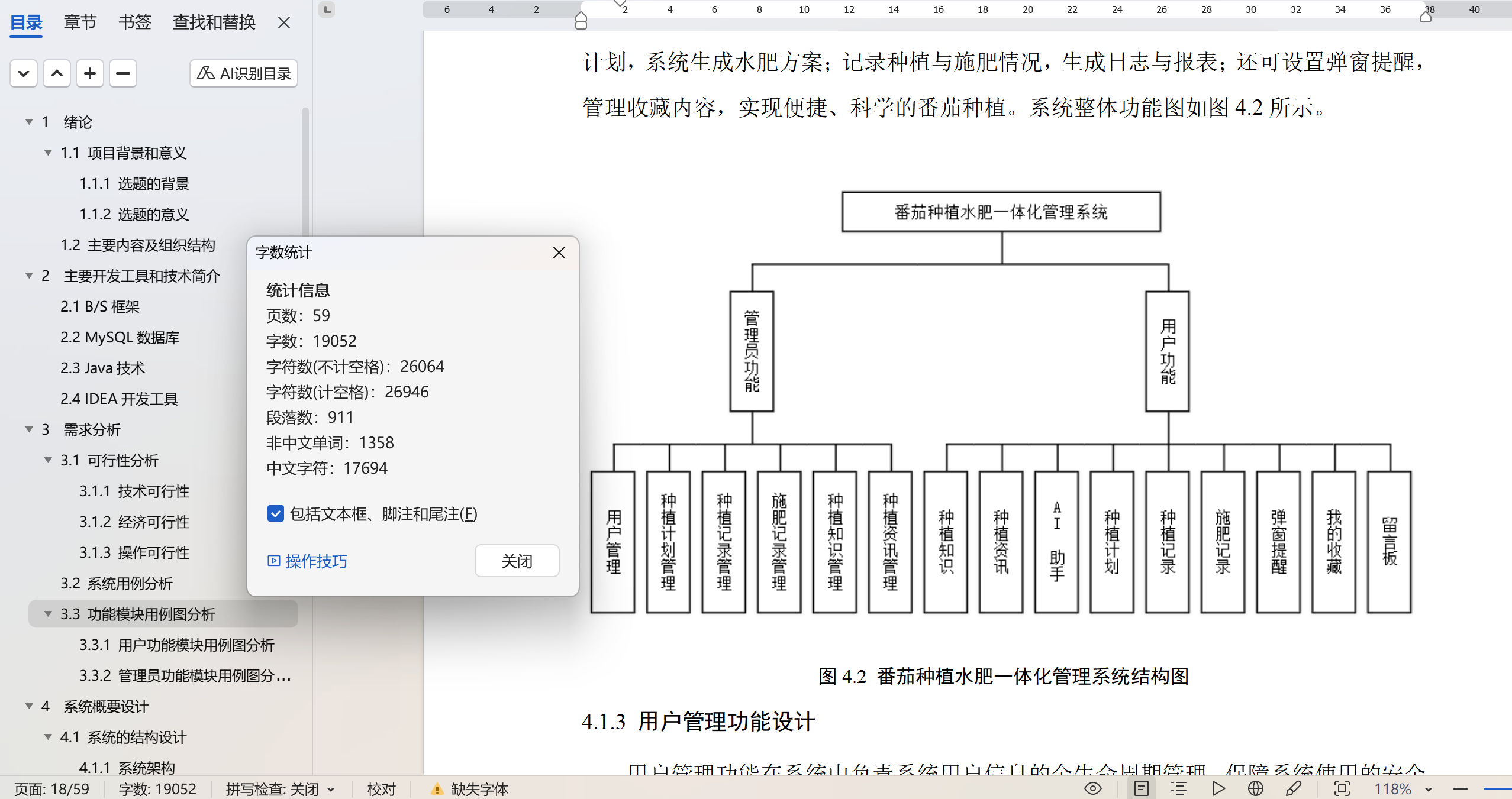The width and height of the screenshot is (1512, 799).
Task: Open the 查找和替换 tab
Action: 214,22
